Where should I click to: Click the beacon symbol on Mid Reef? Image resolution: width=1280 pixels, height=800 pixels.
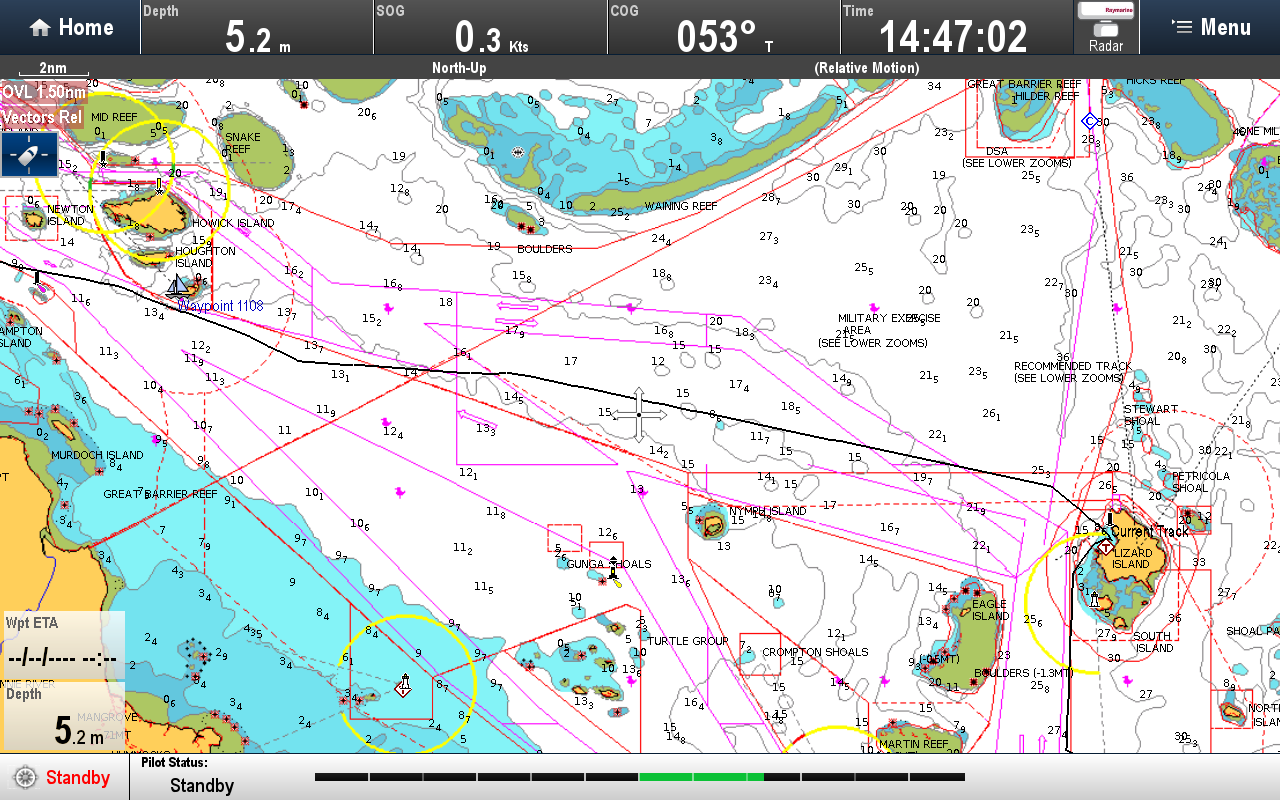(103, 160)
